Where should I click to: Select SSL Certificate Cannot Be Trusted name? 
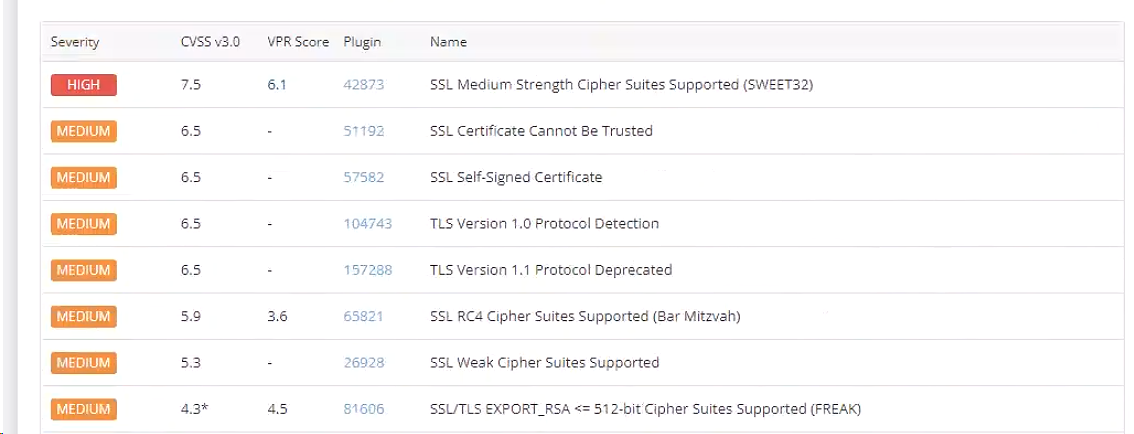[x=541, y=131]
